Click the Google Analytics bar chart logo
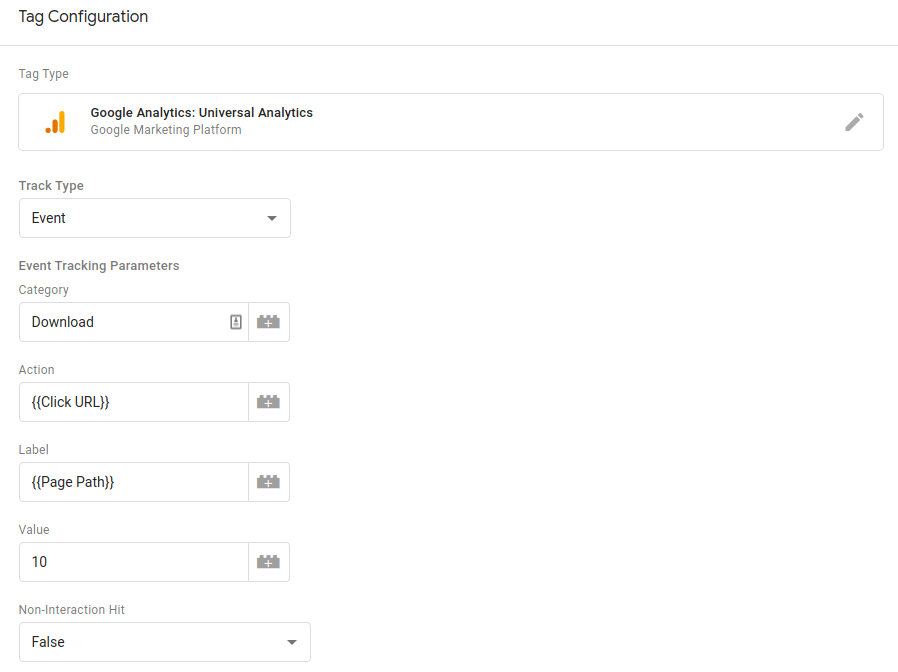 coord(55,122)
